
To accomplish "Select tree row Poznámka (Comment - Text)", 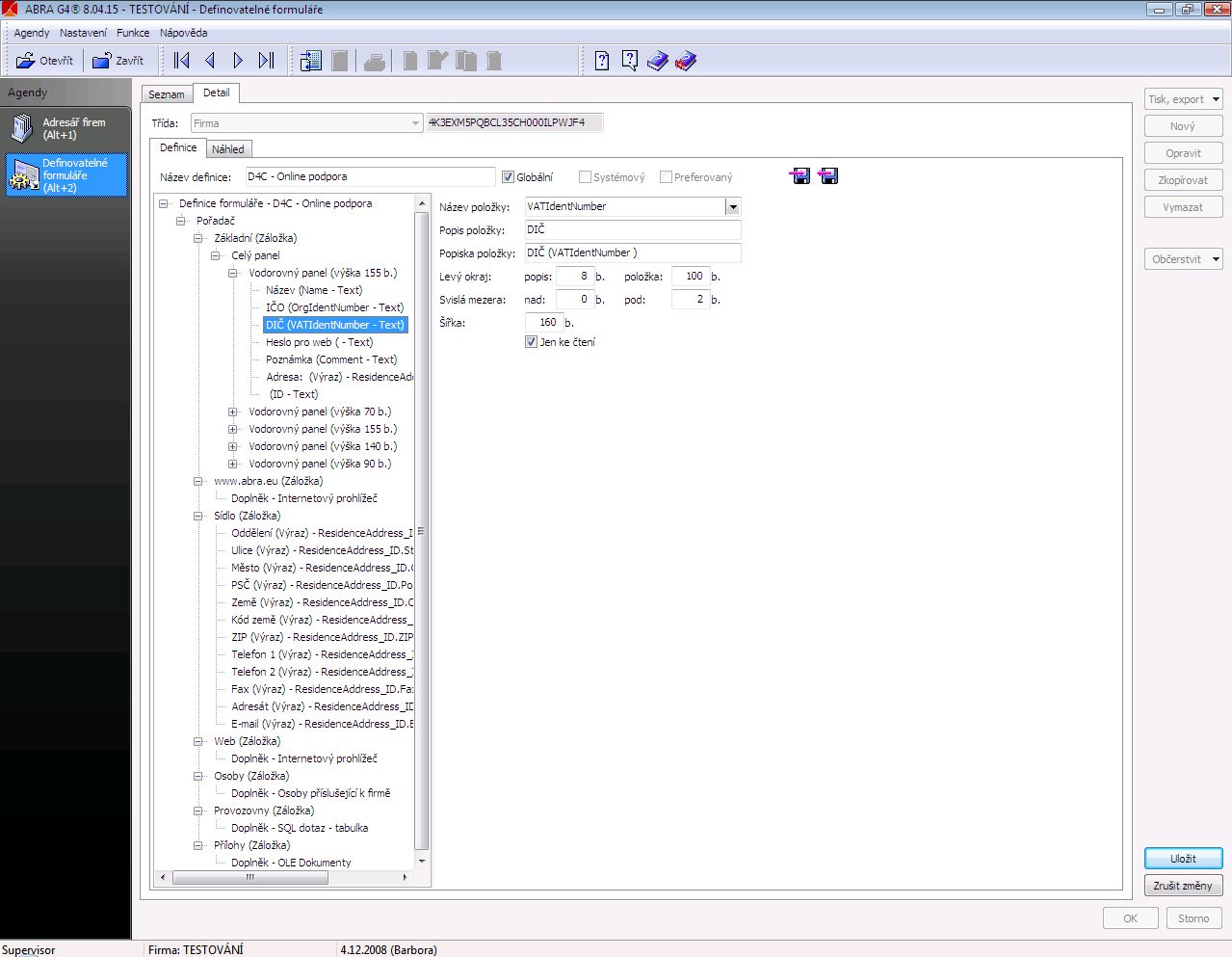I will [x=331, y=359].
